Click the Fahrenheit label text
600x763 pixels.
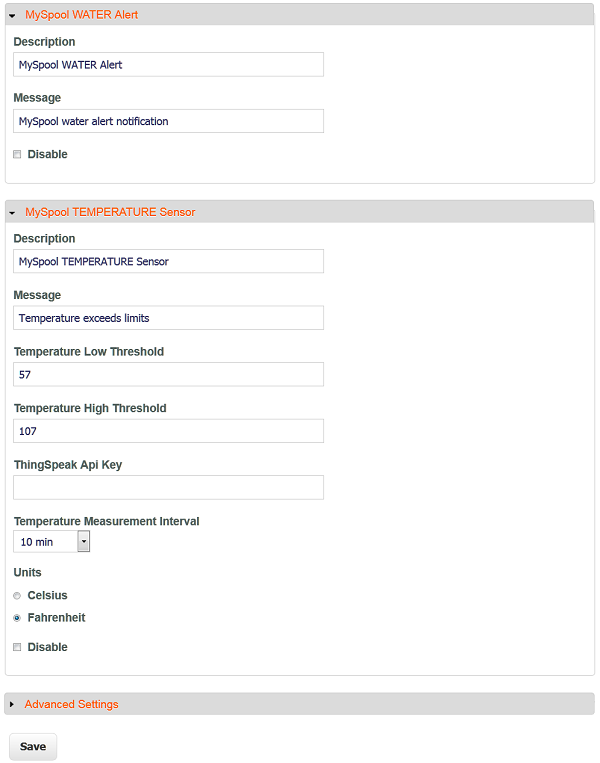[56, 618]
